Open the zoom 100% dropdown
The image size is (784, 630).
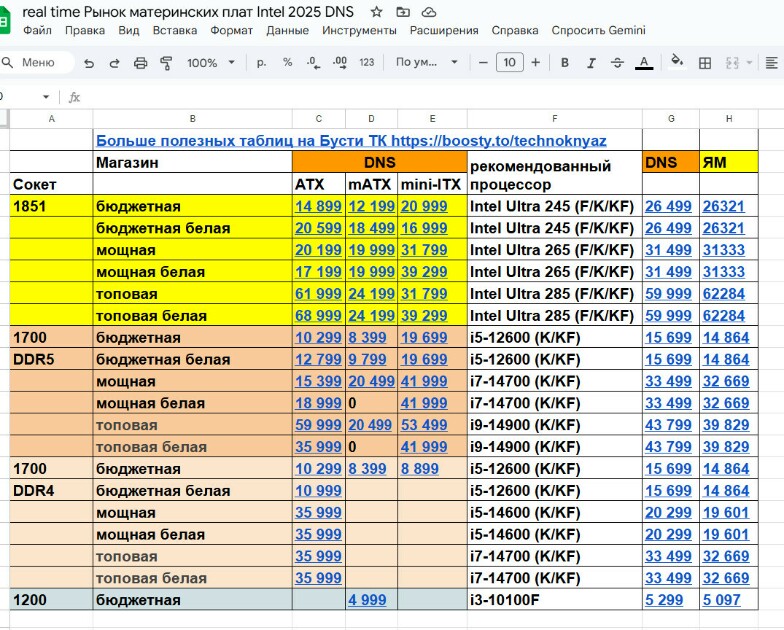pos(210,63)
